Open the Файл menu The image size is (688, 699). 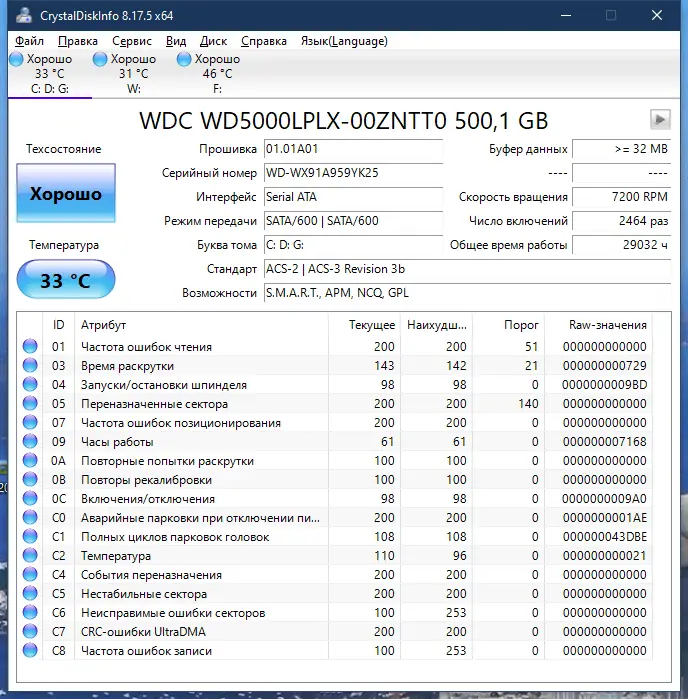[x=29, y=41]
